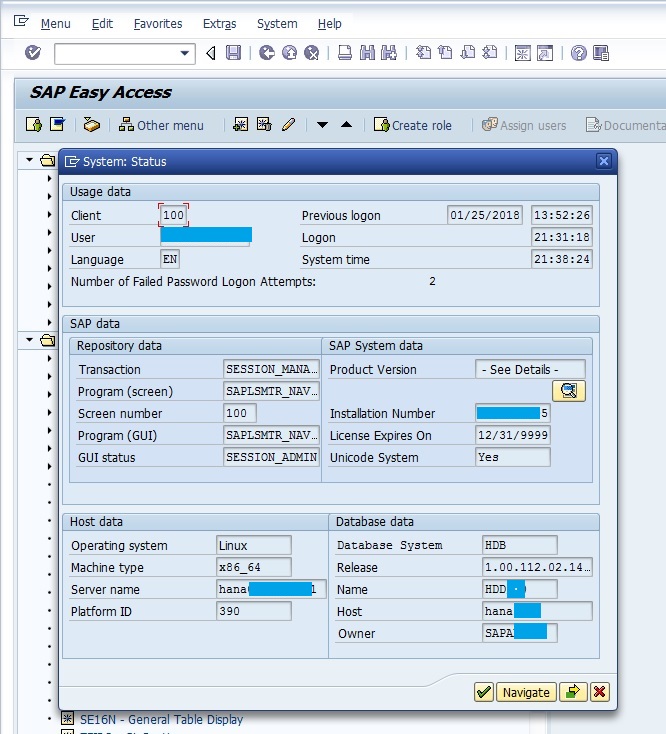Click the move-down black triangle icon
This screenshot has height=734, width=666.
click(322, 125)
